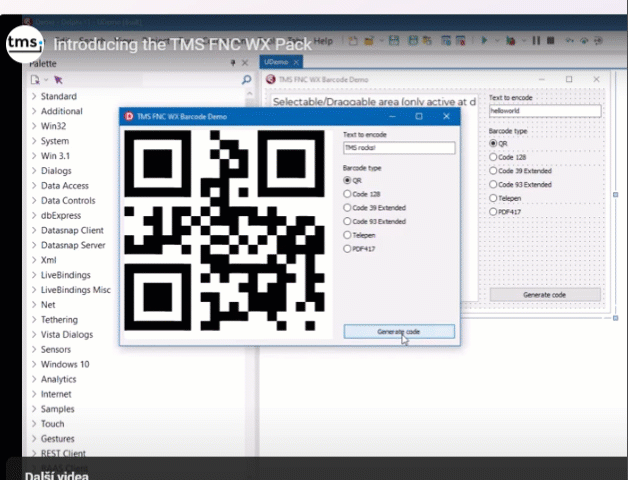Image resolution: width=628 pixels, height=480 pixels.
Task: Click the Datasnap Server palette row
Action: pyautogui.click(x=74, y=245)
